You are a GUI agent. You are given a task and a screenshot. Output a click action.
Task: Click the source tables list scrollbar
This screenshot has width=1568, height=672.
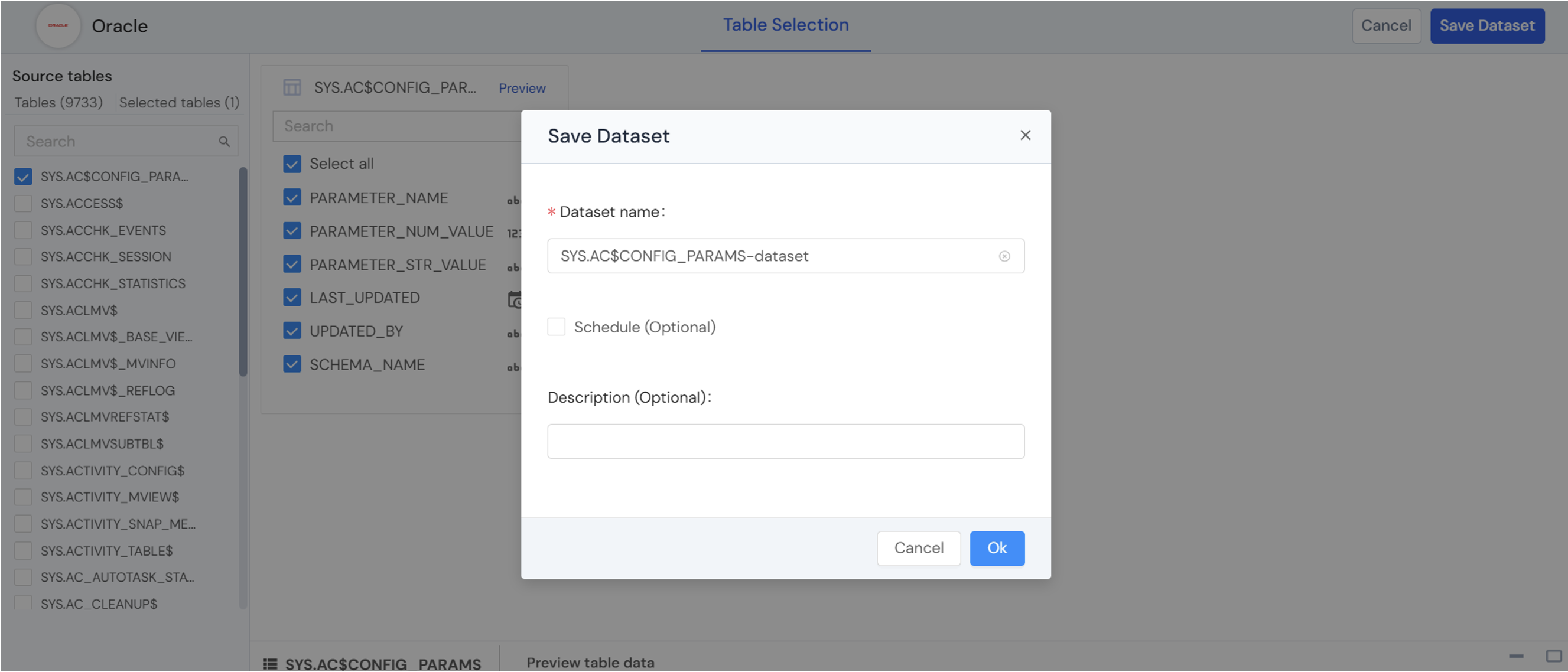(243, 272)
